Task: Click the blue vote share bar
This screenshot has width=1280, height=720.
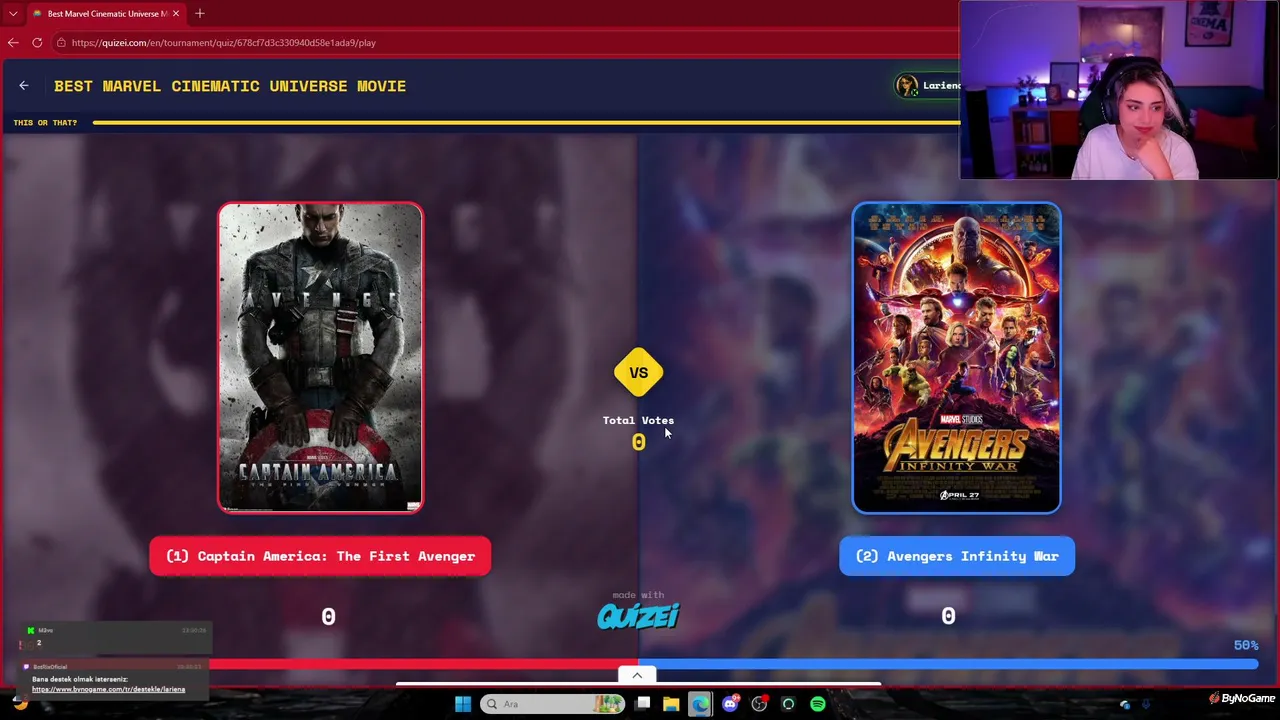Action: (948, 664)
